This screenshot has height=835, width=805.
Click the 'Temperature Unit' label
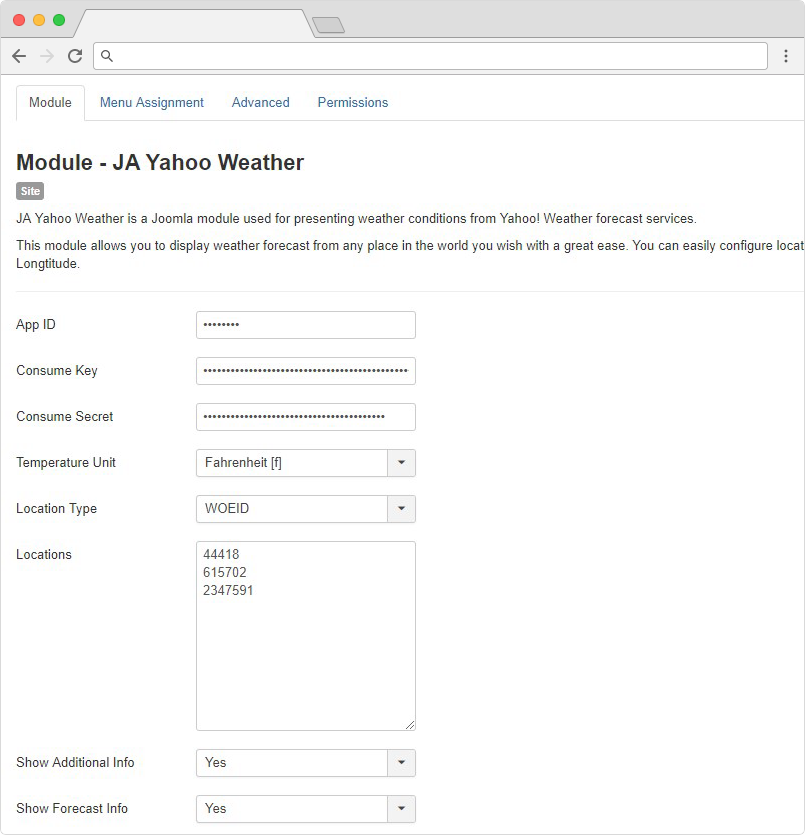(x=66, y=462)
